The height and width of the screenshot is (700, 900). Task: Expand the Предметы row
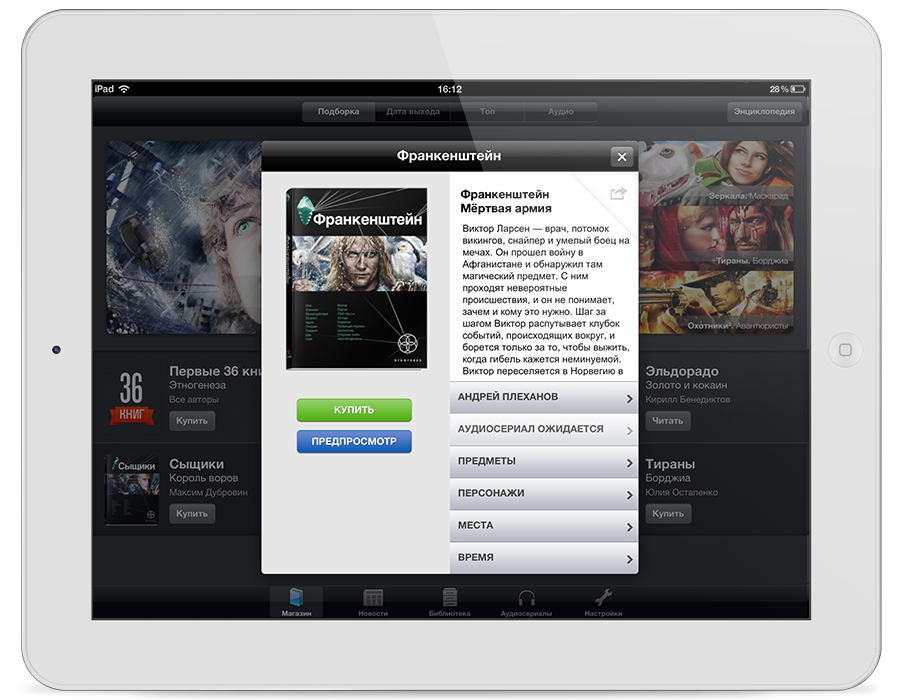543,462
